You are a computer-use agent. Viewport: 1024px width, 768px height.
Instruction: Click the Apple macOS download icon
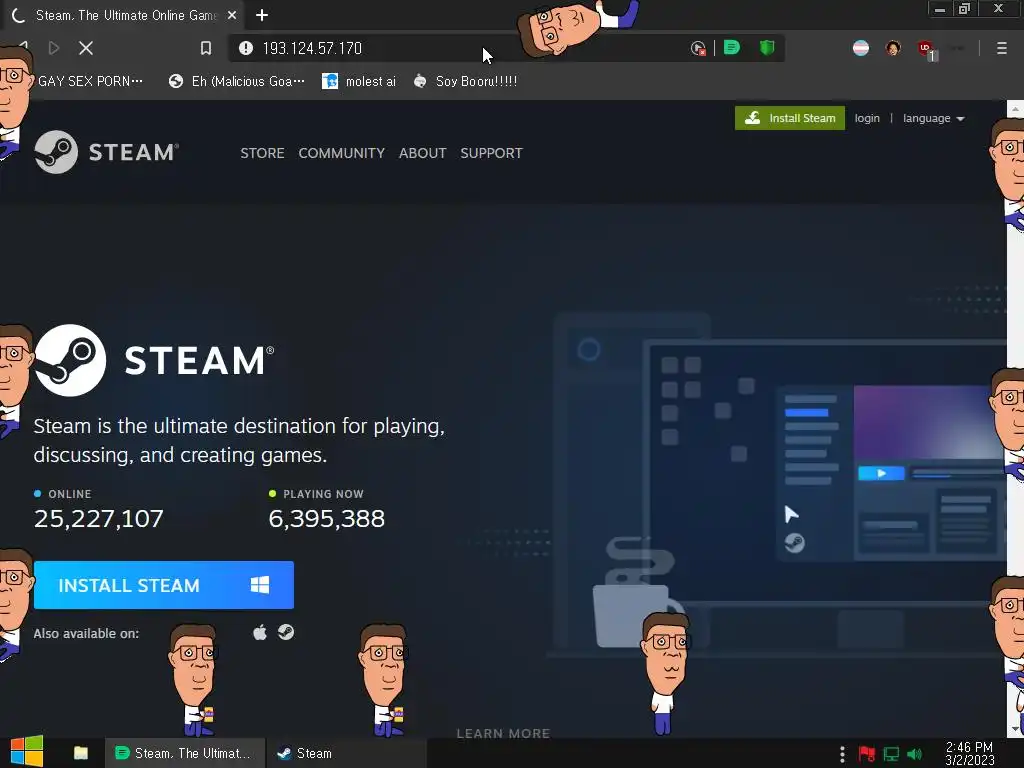pyautogui.click(x=260, y=632)
